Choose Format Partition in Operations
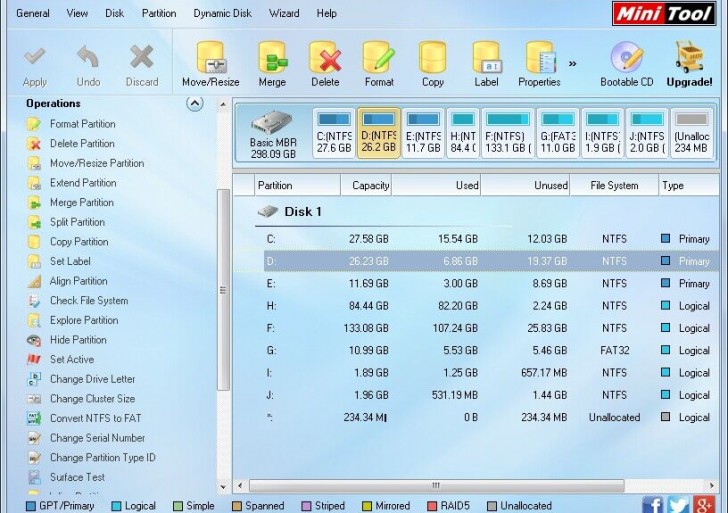Screen dimensions: 728x513 [x=83, y=124]
